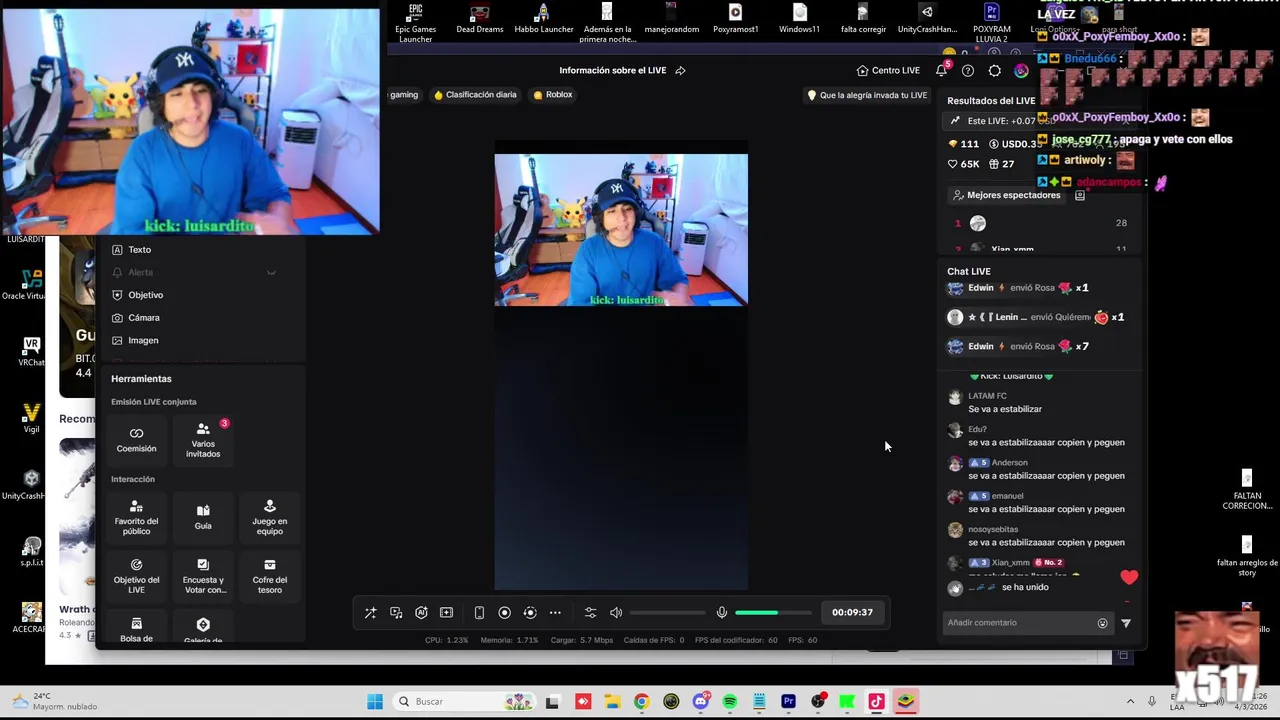
Task: Share via arrow next to Información sobre el LIVE
Action: click(x=680, y=71)
